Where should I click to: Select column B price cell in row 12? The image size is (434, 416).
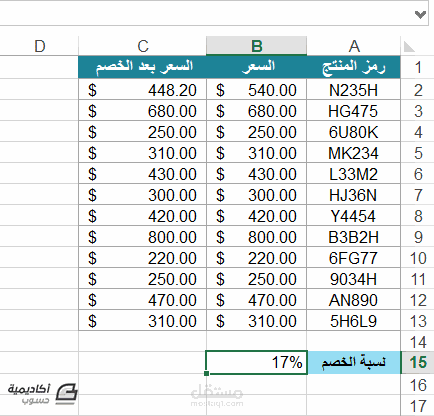pos(256,300)
